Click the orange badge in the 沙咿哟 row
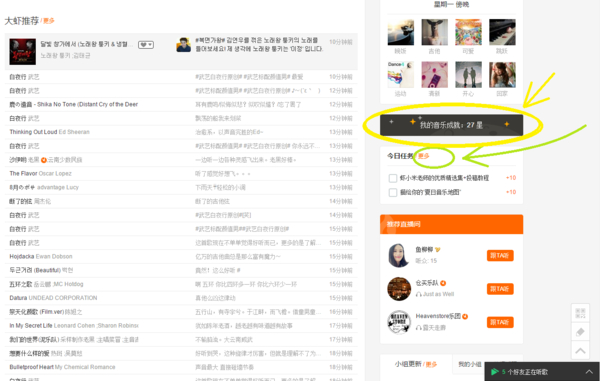 44,160
